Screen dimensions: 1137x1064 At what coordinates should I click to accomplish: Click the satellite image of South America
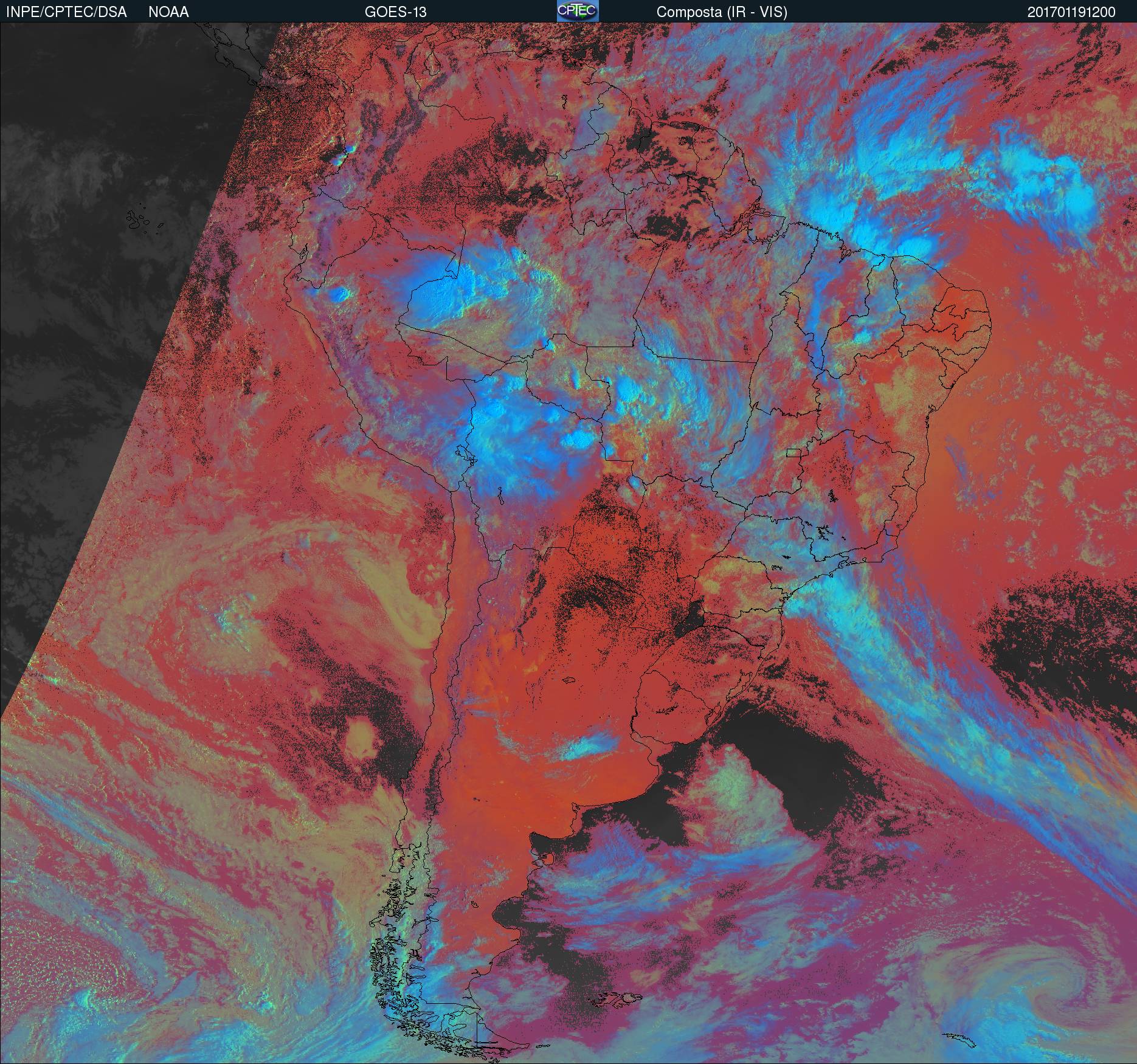pos(568,543)
